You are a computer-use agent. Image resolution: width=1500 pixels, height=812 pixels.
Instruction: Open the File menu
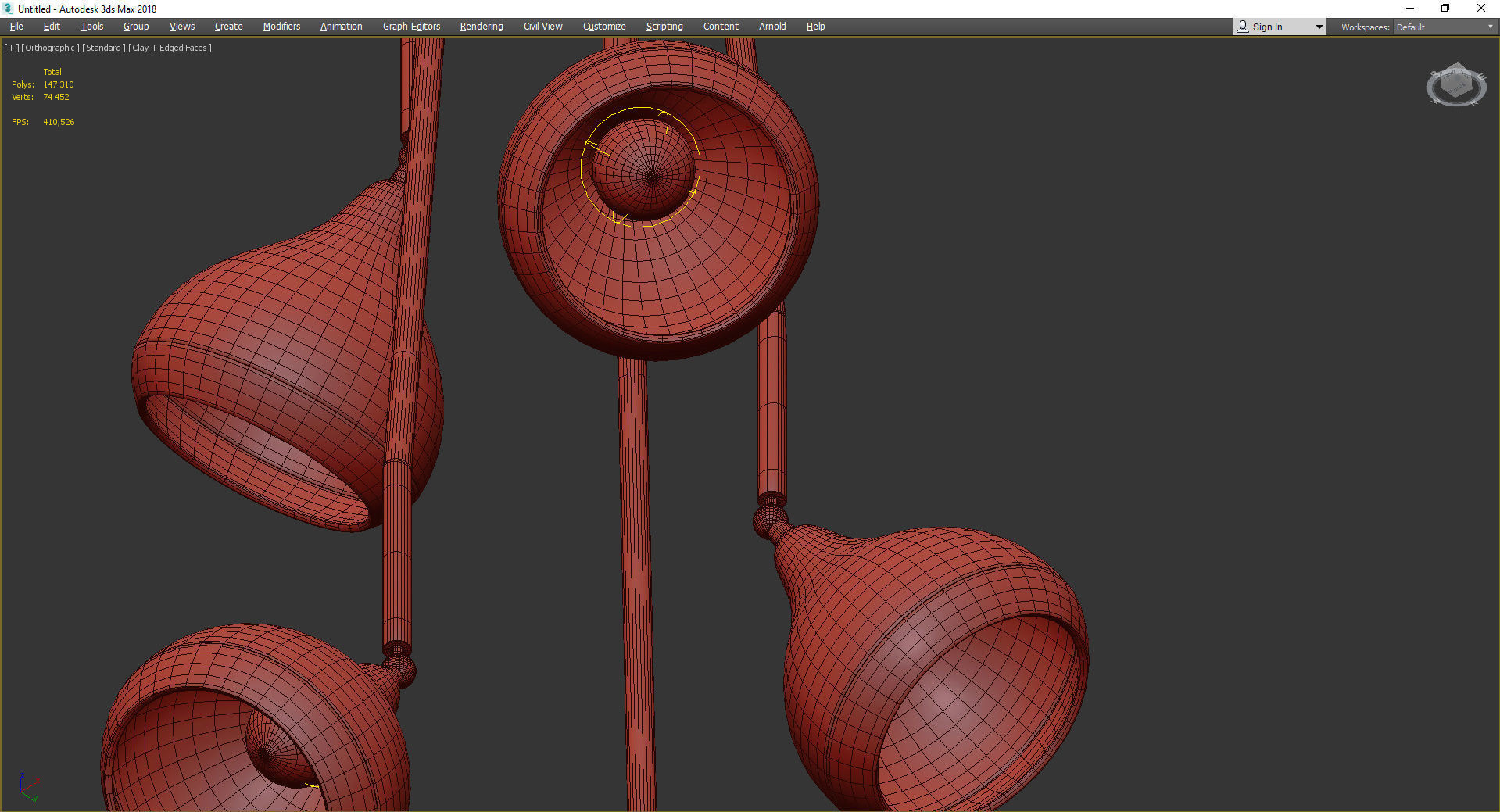pos(16,27)
